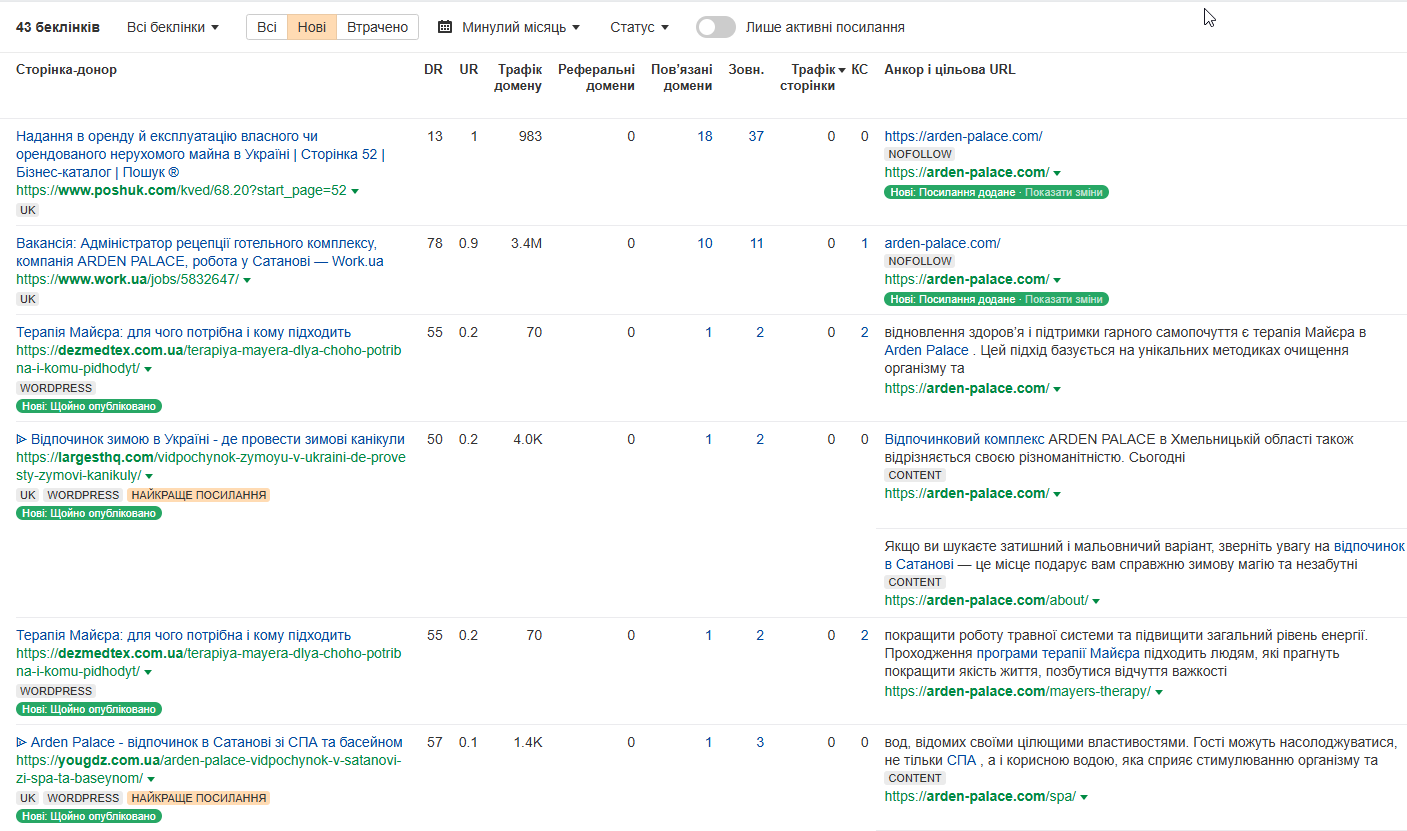This screenshot has width=1407, height=831.
Task: Select the Всі tab
Action: tap(267, 27)
